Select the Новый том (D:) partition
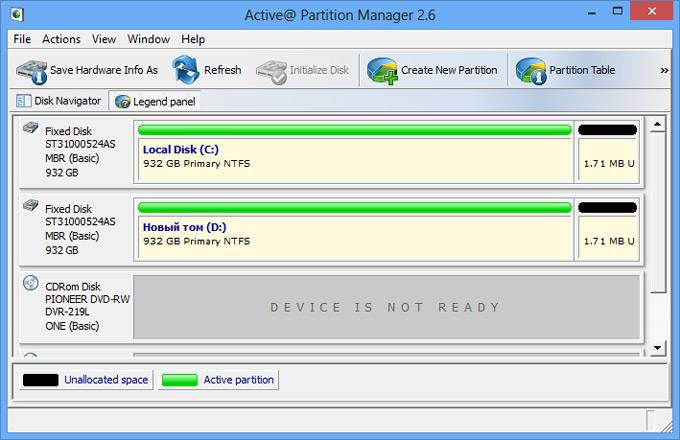 tap(355, 237)
